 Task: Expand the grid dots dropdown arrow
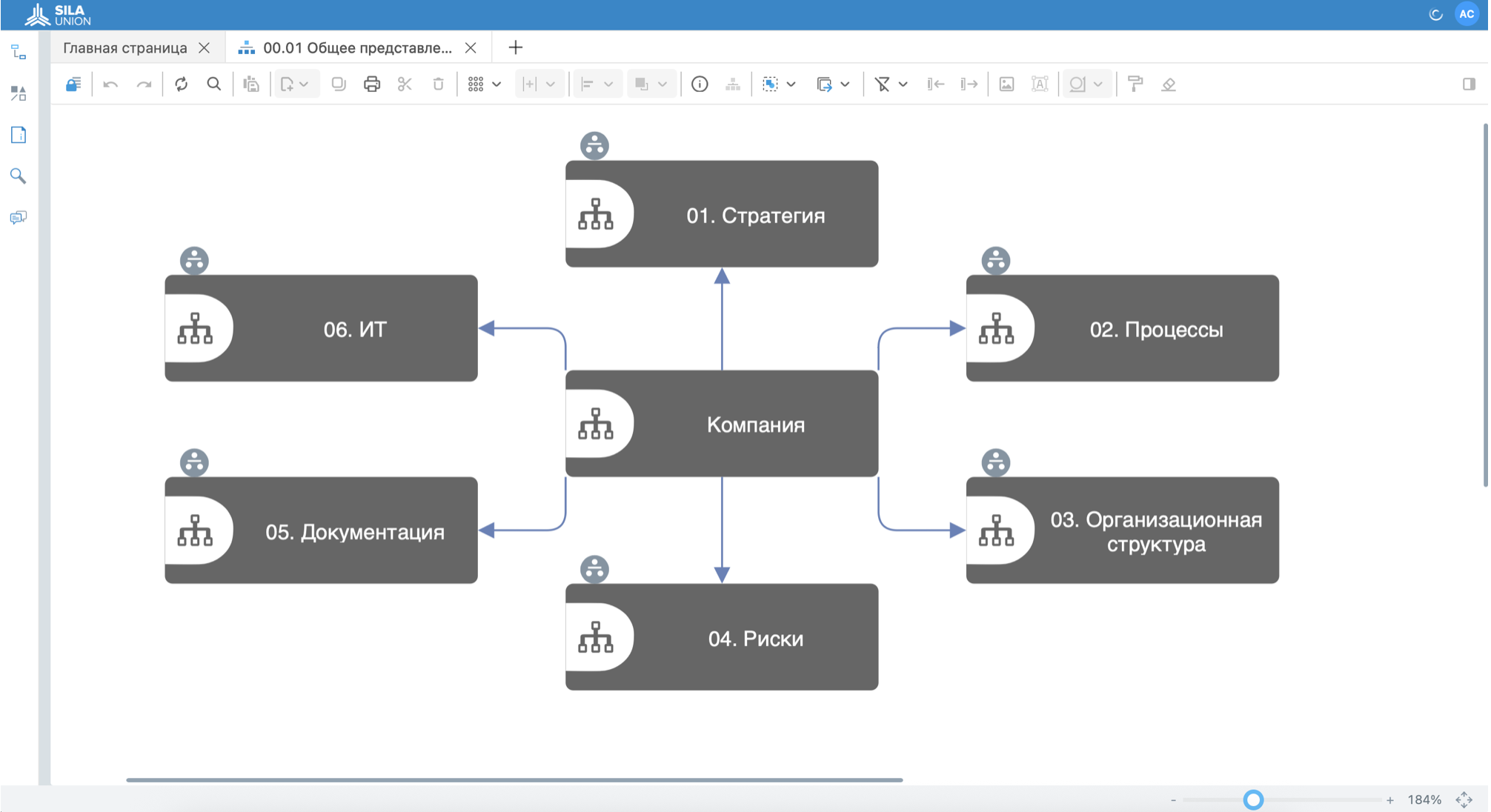pos(497,84)
